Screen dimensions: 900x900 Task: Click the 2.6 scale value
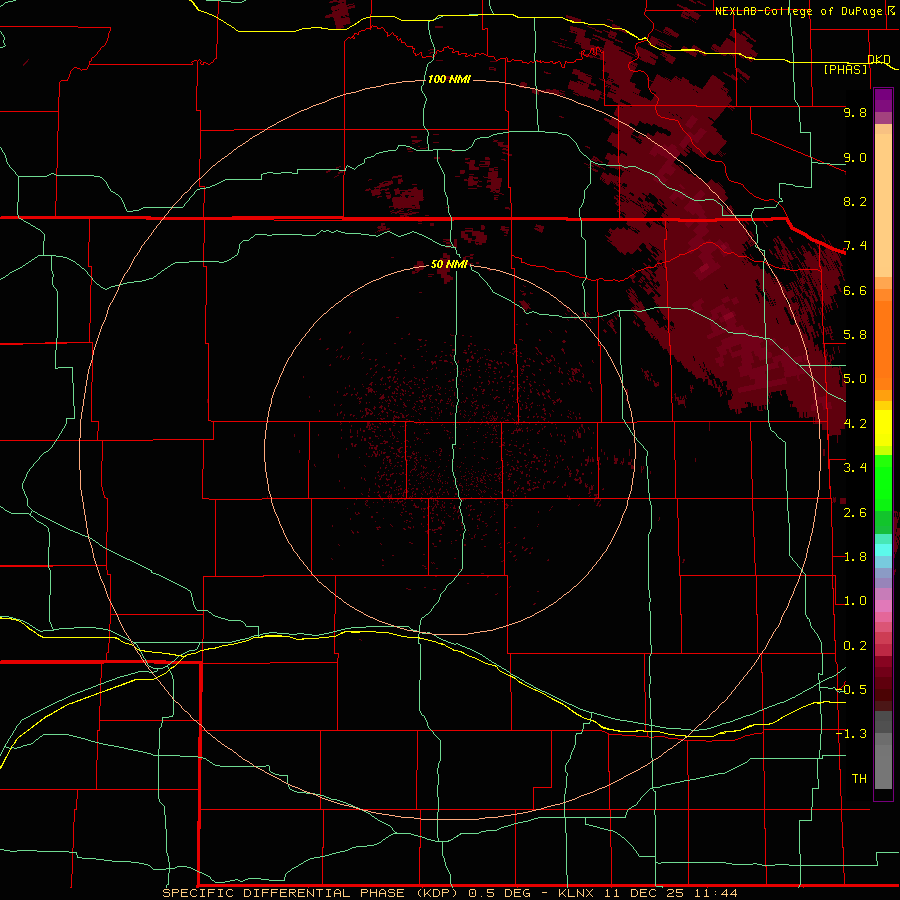tap(855, 513)
